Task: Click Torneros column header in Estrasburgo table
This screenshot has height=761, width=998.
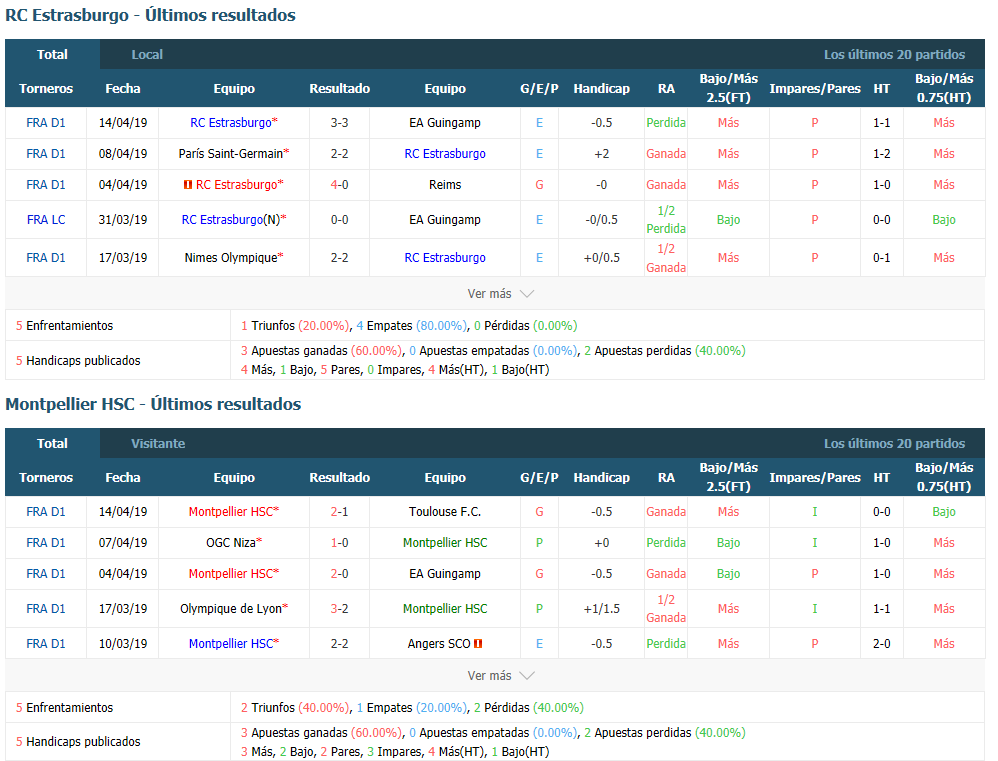Action: coord(46,88)
